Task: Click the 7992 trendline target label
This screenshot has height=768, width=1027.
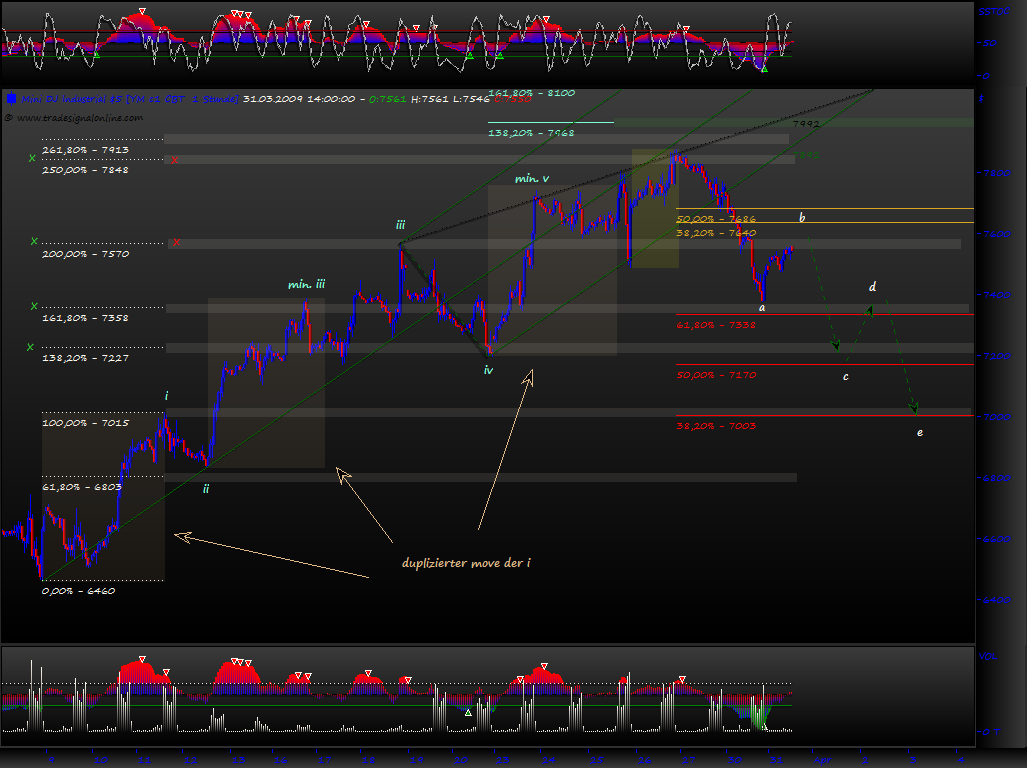Action: tap(806, 124)
